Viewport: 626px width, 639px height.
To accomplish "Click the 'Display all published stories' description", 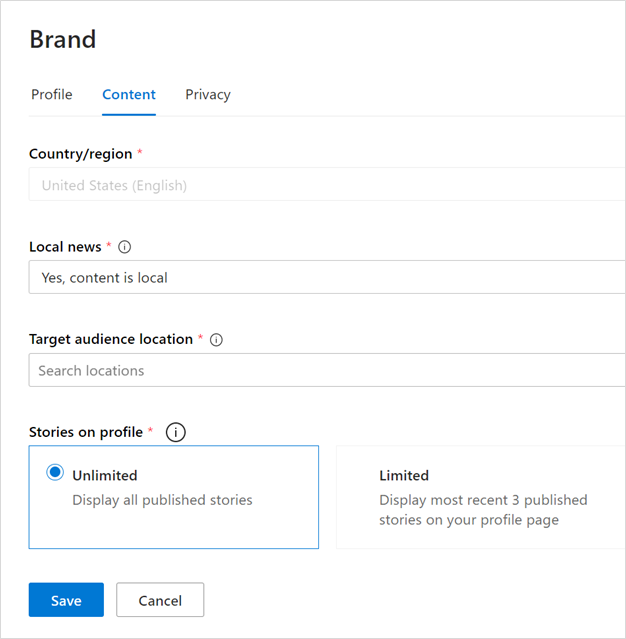I will point(162,500).
